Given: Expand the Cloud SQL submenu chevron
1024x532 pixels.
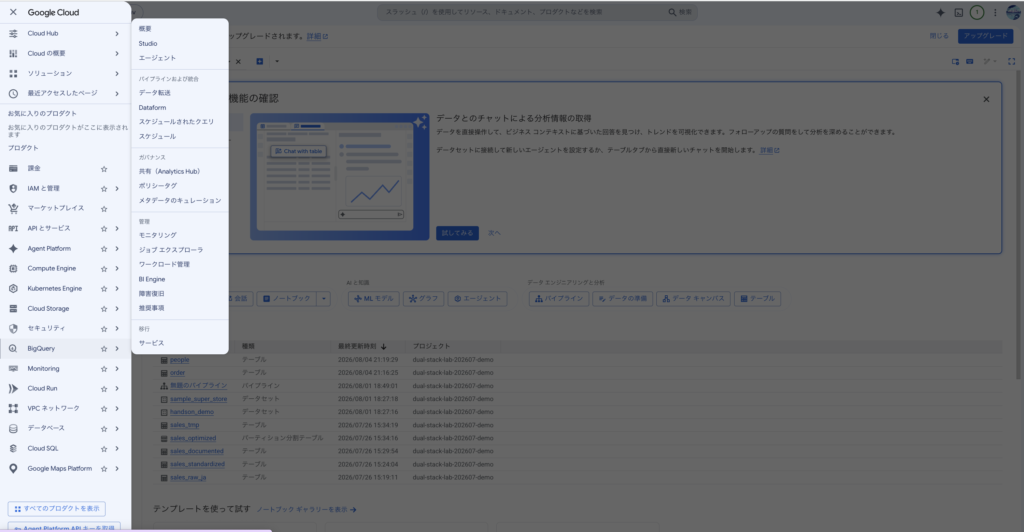Looking at the screenshot, I should click(x=117, y=448).
